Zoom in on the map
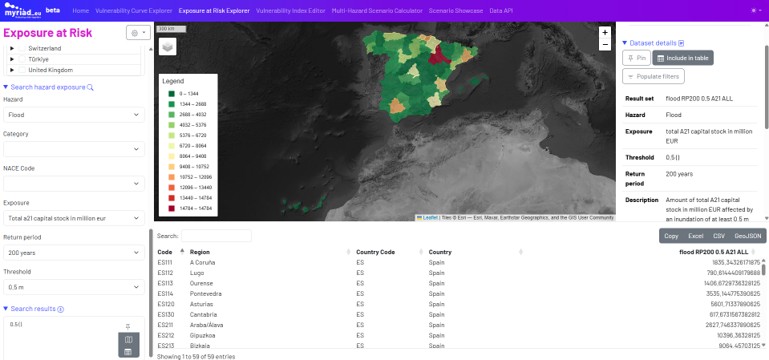 [605, 32]
